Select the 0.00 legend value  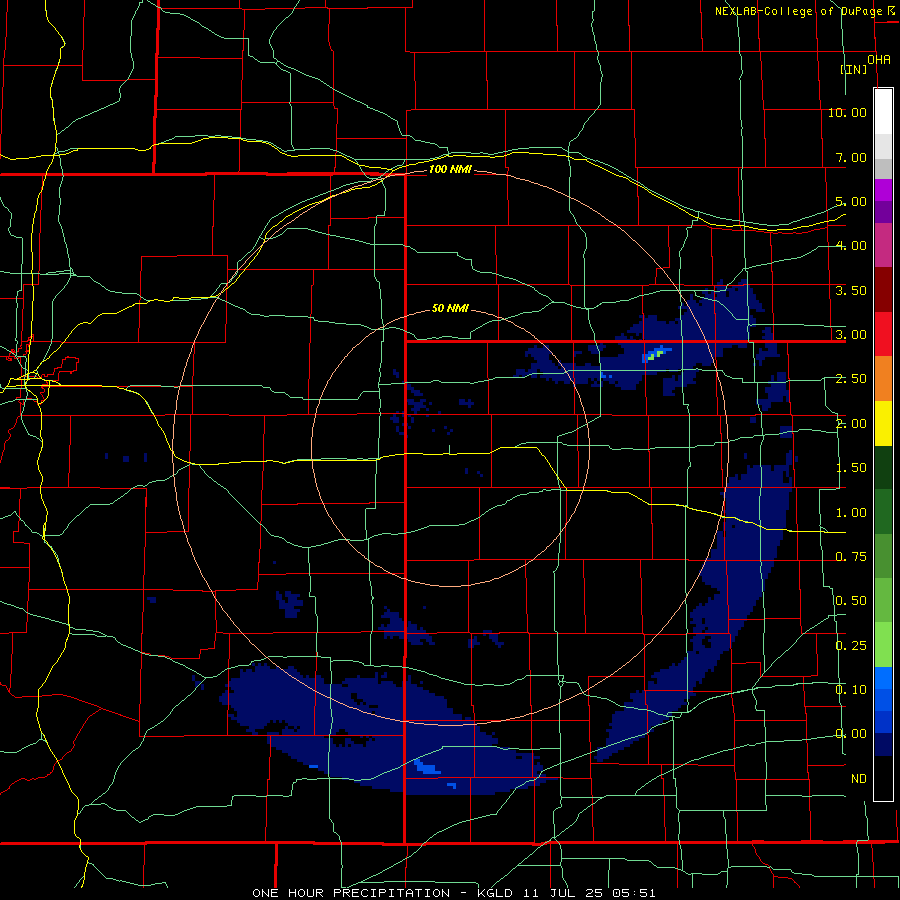851,734
